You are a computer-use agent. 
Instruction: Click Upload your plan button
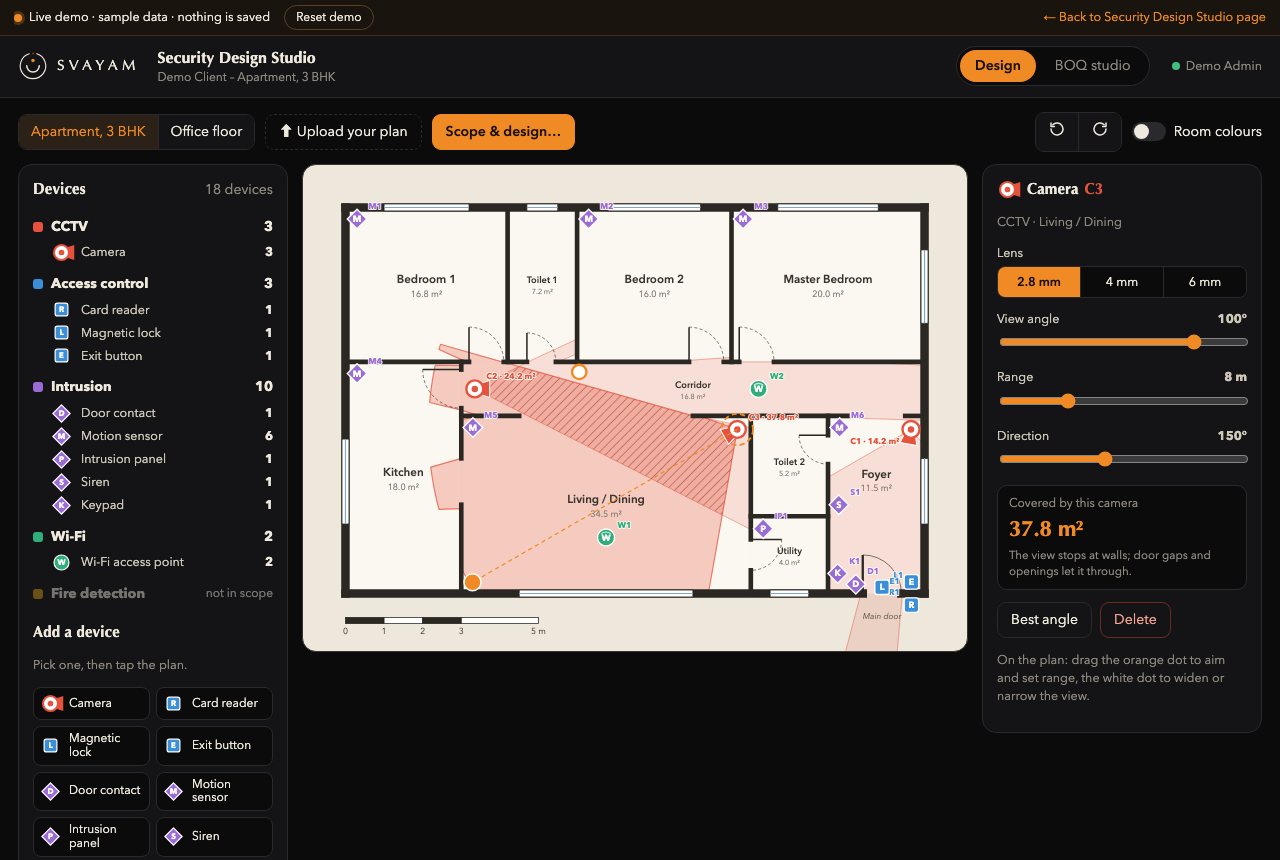343,131
